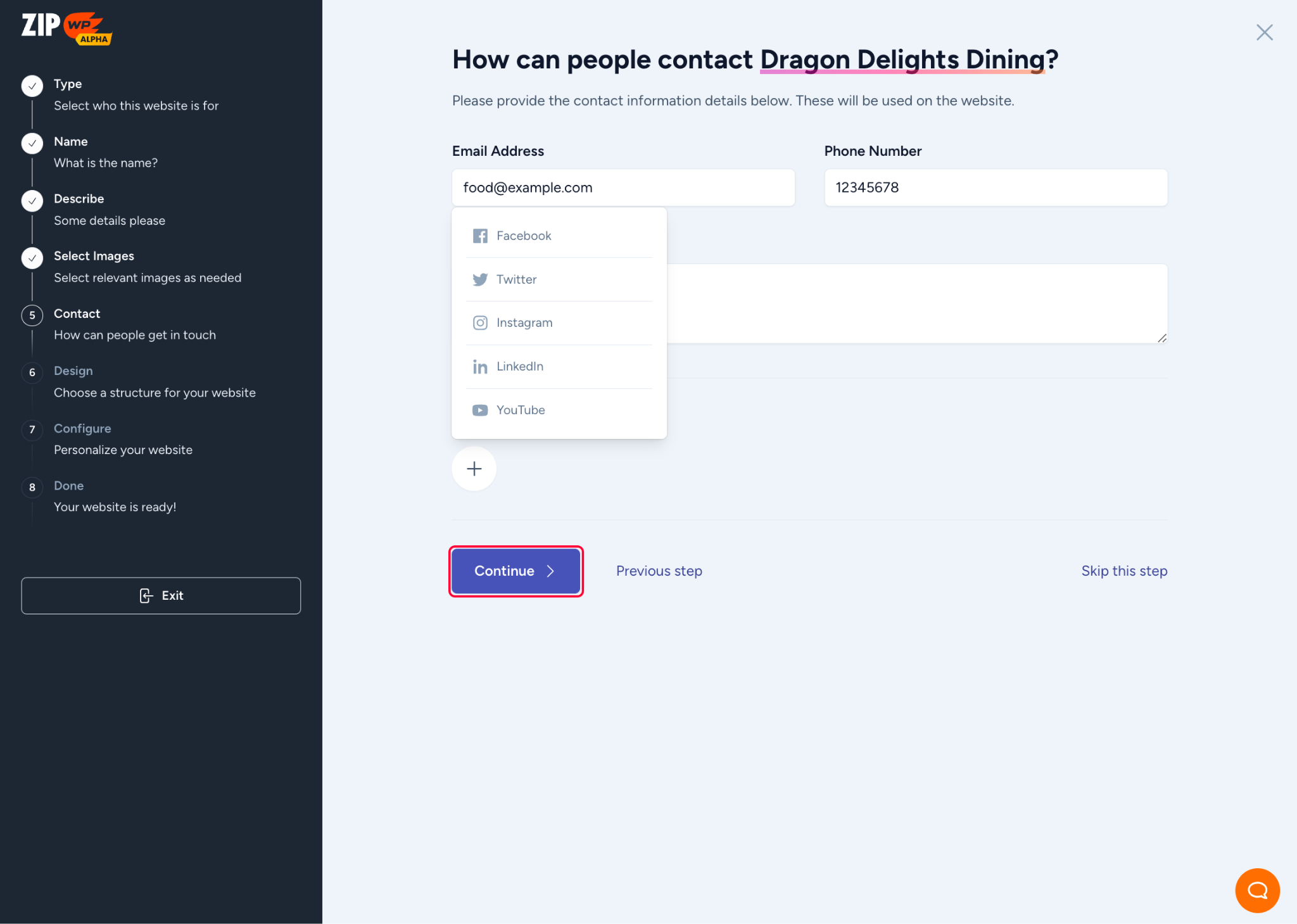Click the YouTube play icon
This screenshot has width=1297, height=924.
point(480,410)
